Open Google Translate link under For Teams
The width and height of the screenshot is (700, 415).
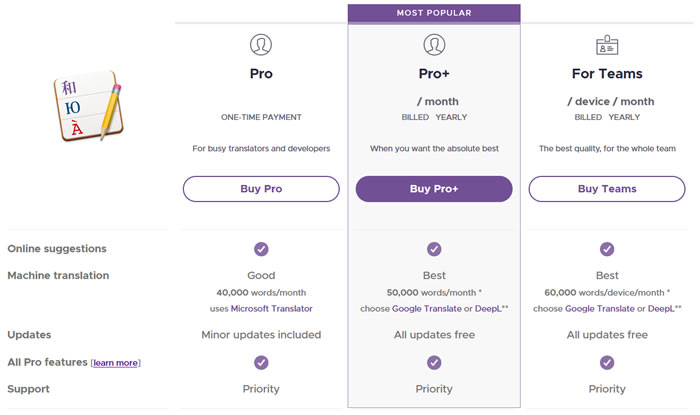[600, 308]
